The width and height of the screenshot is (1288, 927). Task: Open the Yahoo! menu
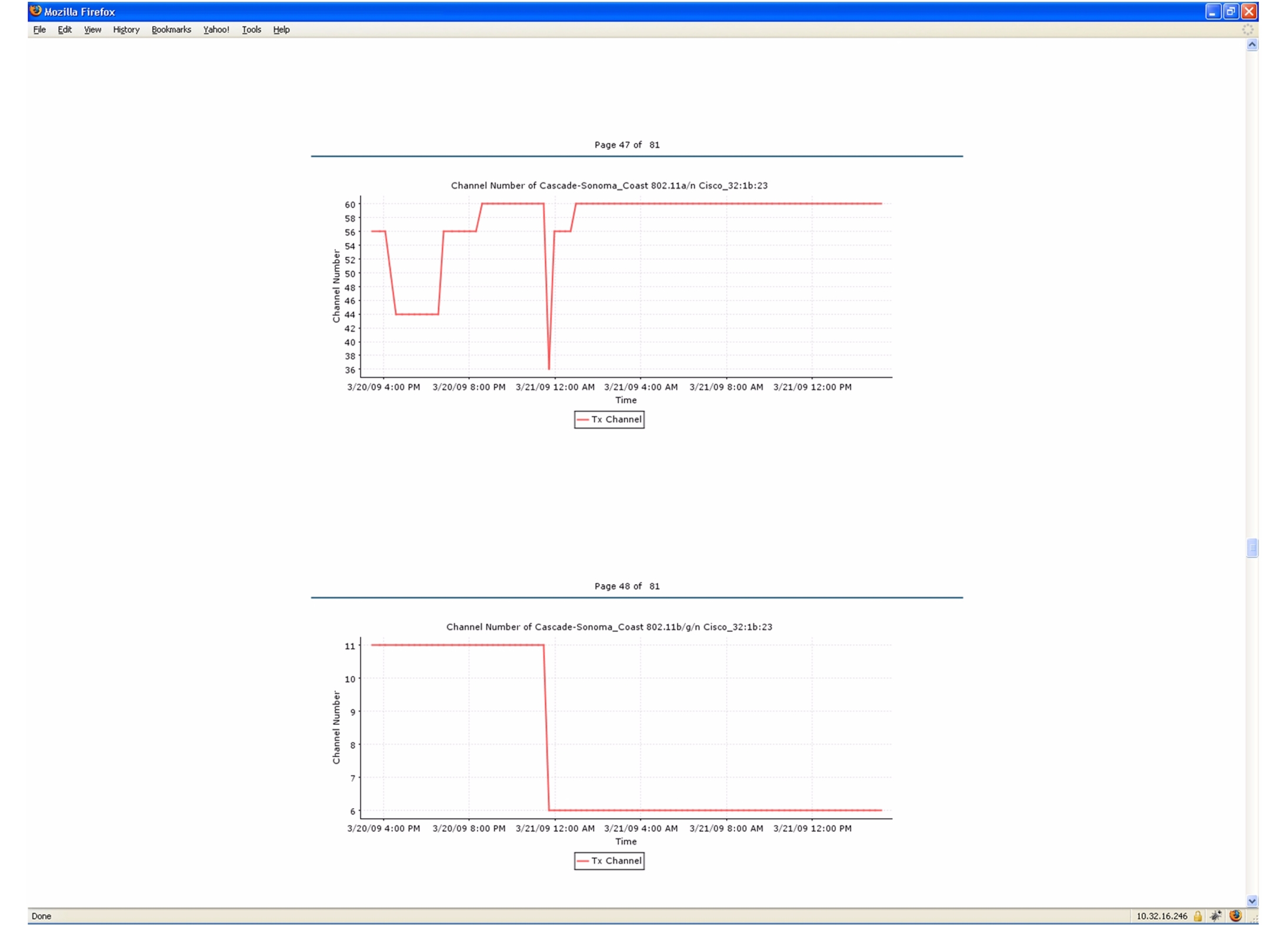216,30
